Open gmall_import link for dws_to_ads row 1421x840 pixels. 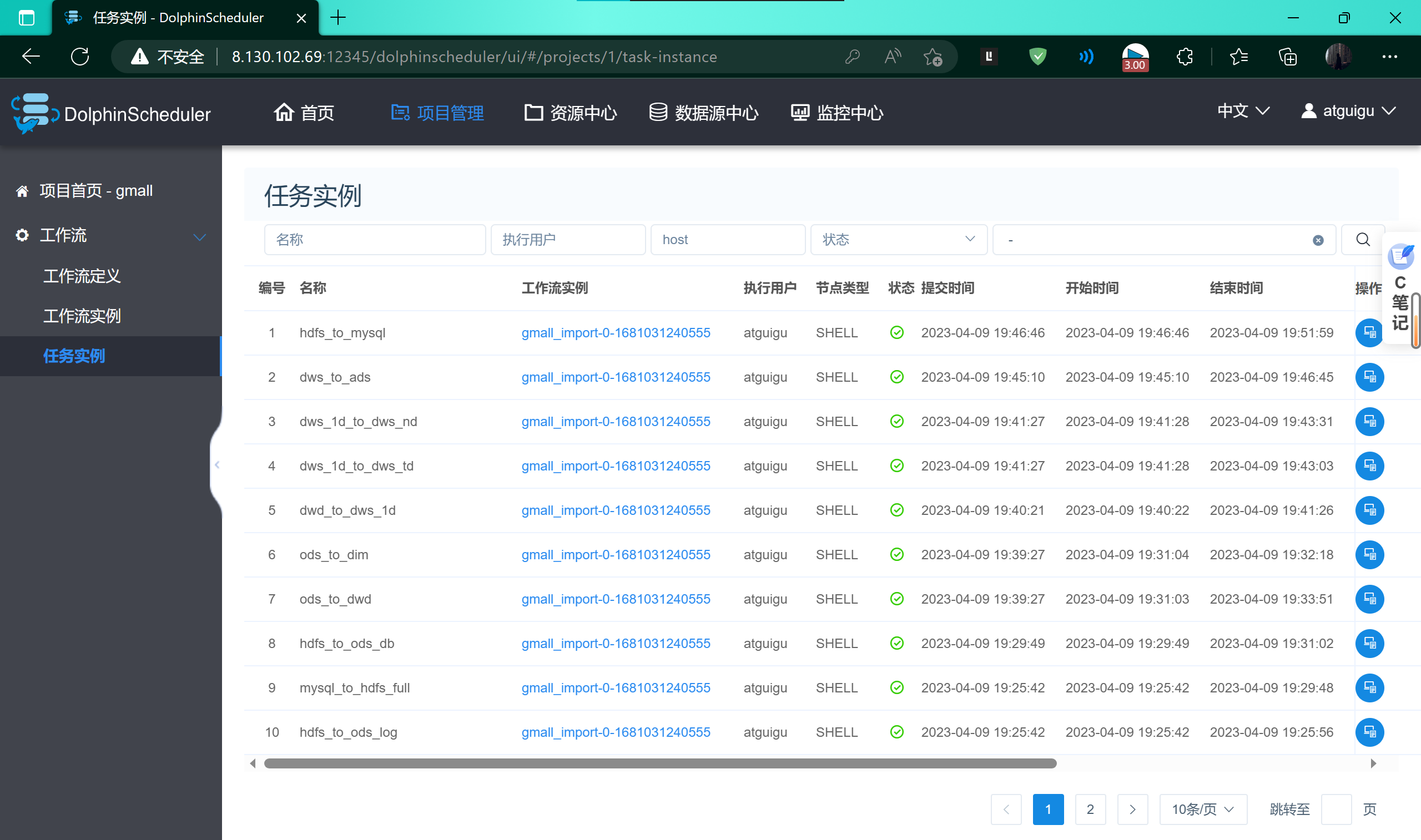(x=616, y=377)
